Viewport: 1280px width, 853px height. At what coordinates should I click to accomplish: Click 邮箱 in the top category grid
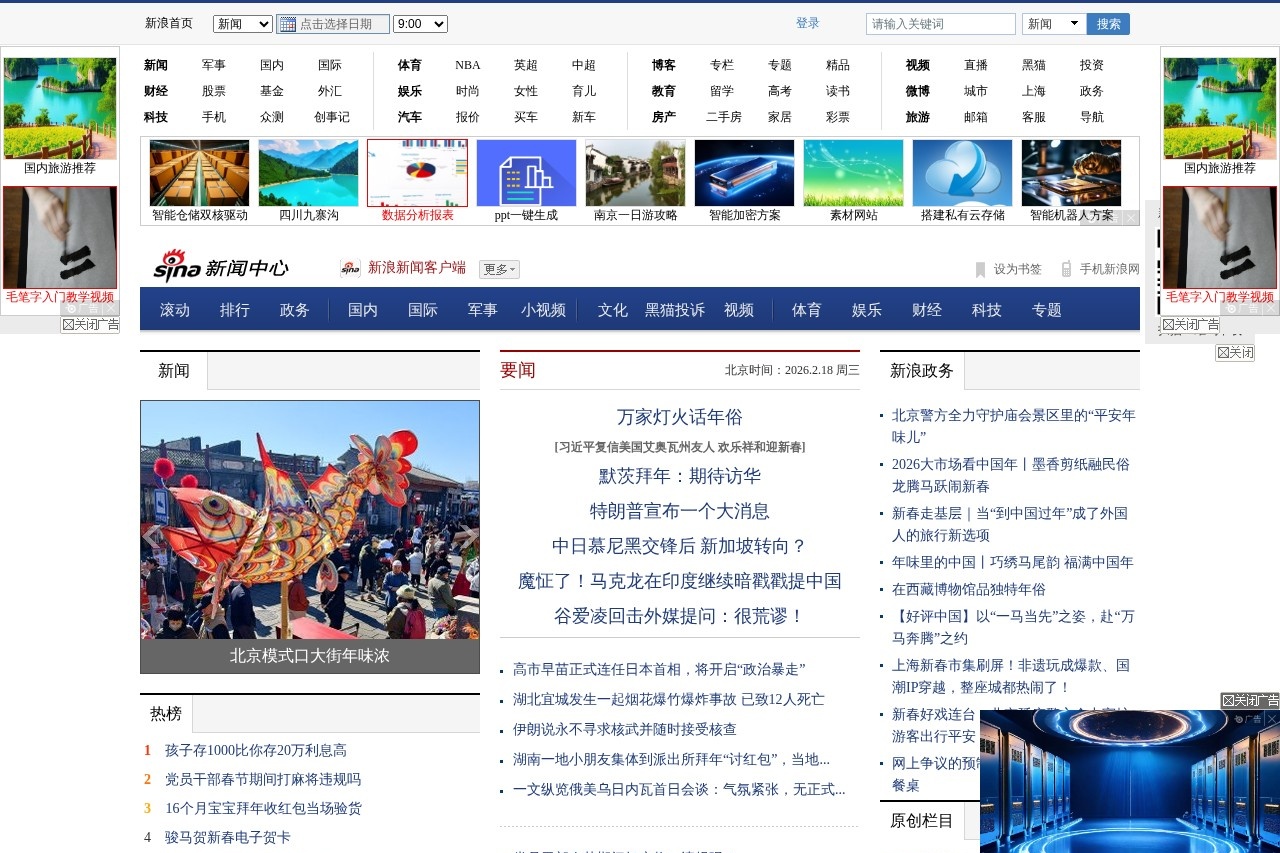tap(976, 117)
